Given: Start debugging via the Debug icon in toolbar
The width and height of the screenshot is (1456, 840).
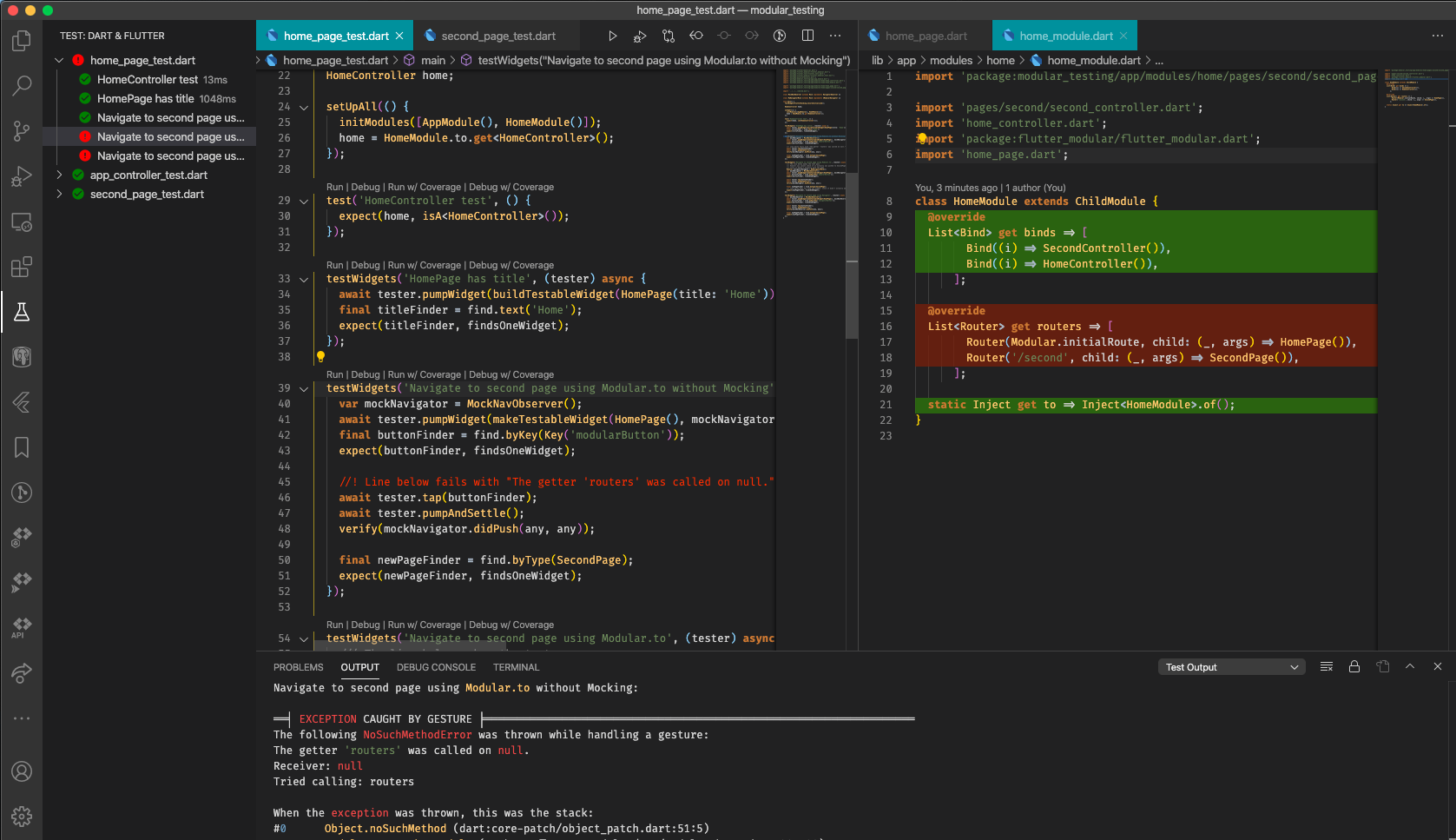Looking at the screenshot, I should [640, 36].
